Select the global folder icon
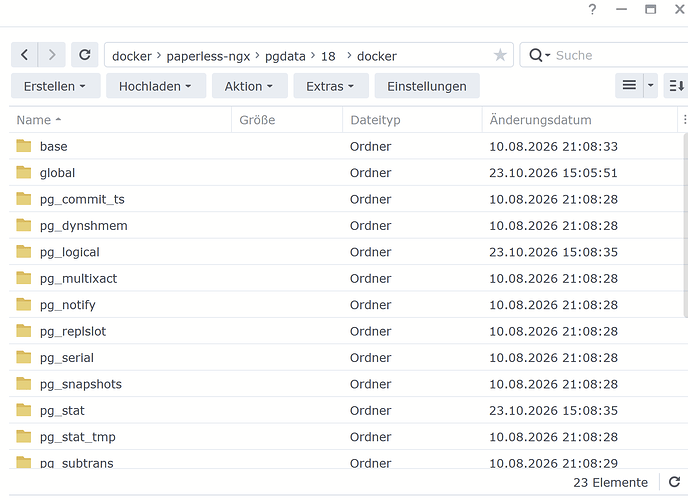688x500 pixels. click(x=24, y=172)
